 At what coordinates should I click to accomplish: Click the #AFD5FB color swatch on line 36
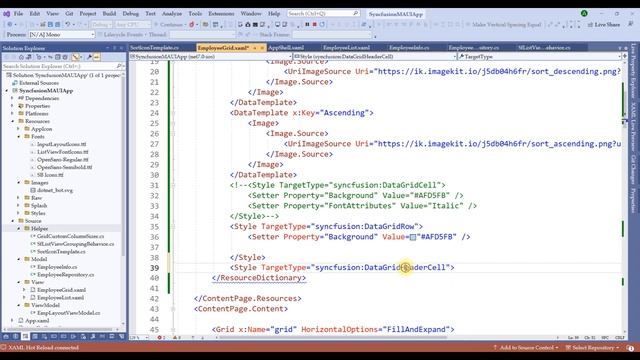(x=413, y=237)
